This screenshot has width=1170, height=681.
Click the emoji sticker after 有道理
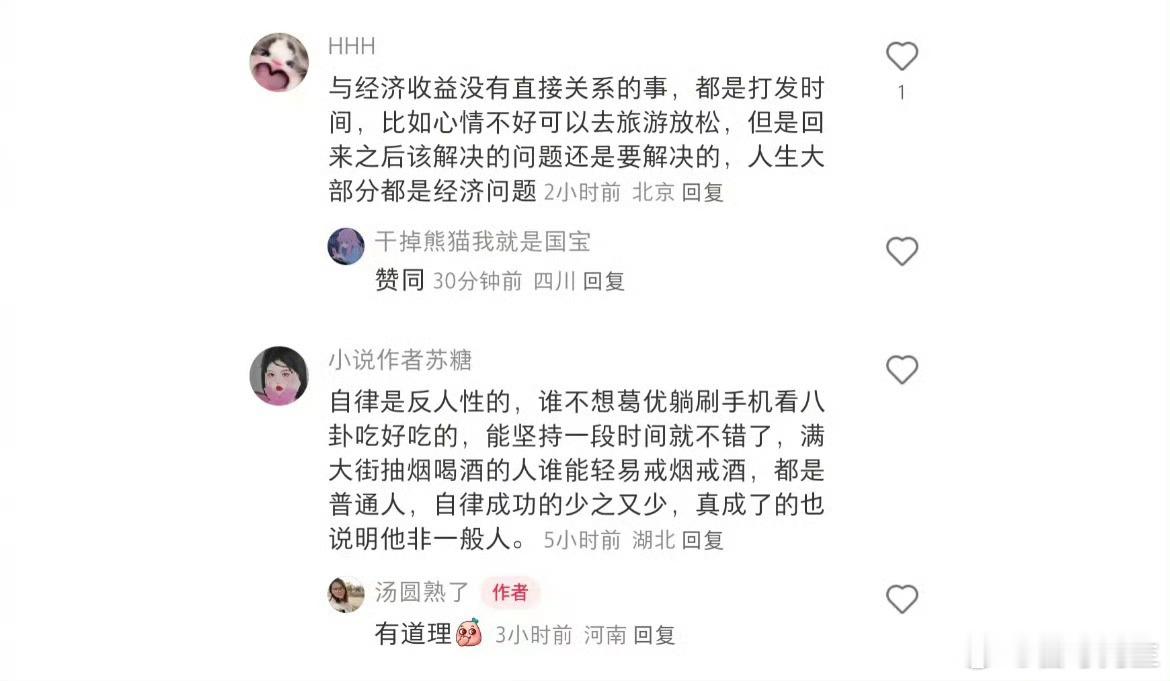(x=469, y=633)
